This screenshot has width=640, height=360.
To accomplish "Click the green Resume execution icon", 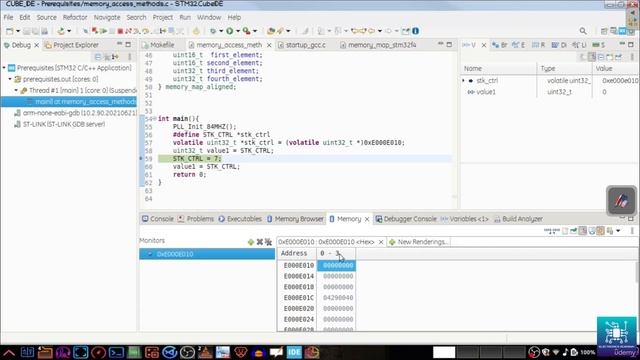I will [x=103, y=31].
